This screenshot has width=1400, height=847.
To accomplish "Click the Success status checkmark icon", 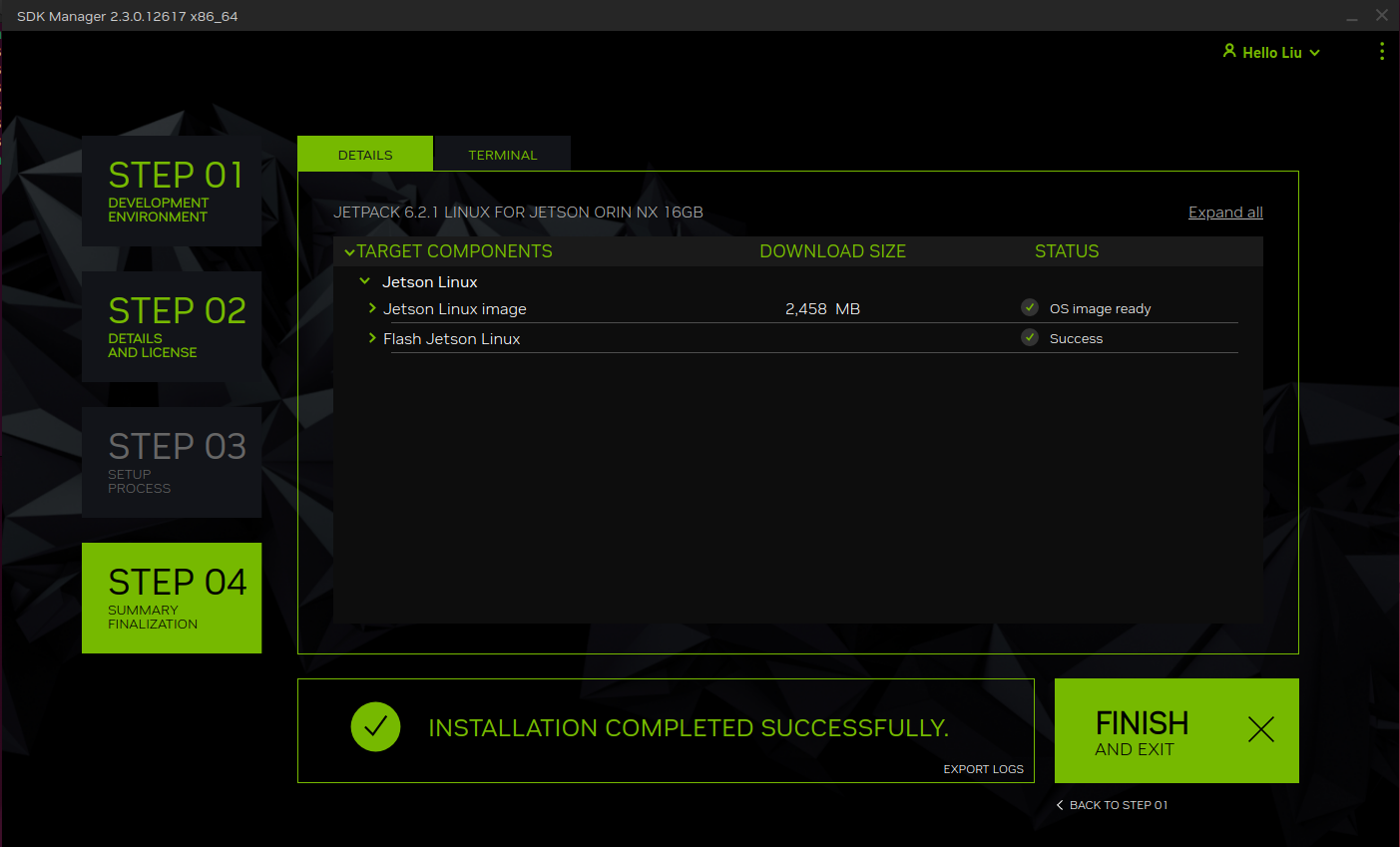I will click(1030, 337).
